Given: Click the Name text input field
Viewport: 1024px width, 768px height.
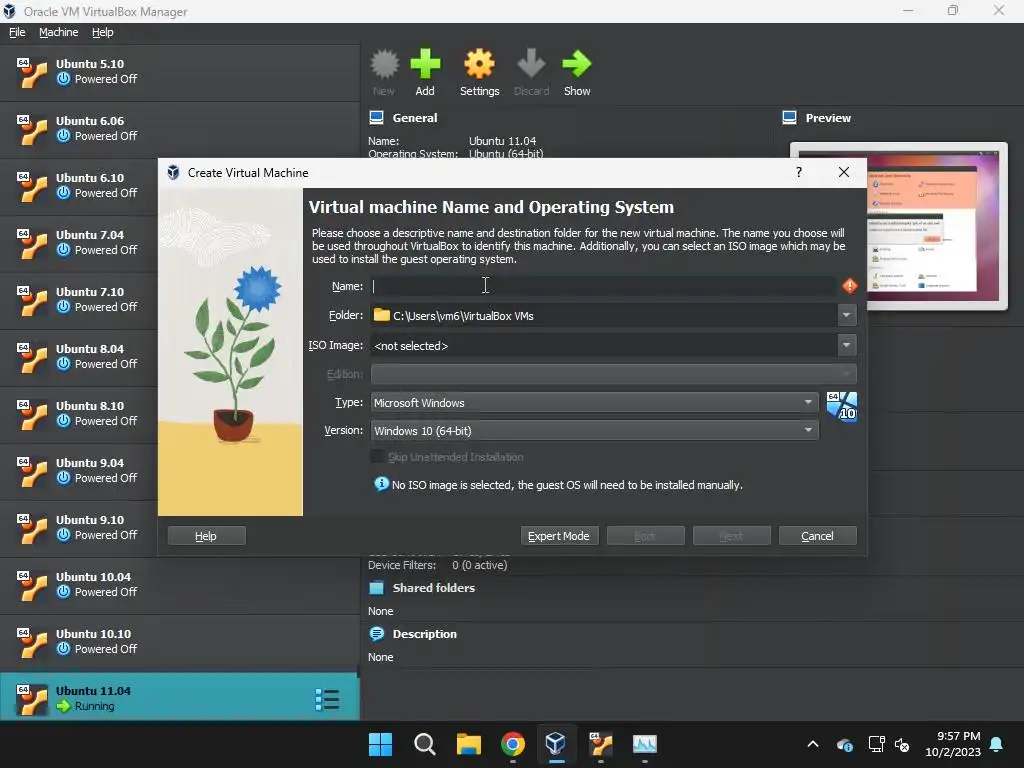Looking at the screenshot, I should pyautogui.click(x=603, y=286).
